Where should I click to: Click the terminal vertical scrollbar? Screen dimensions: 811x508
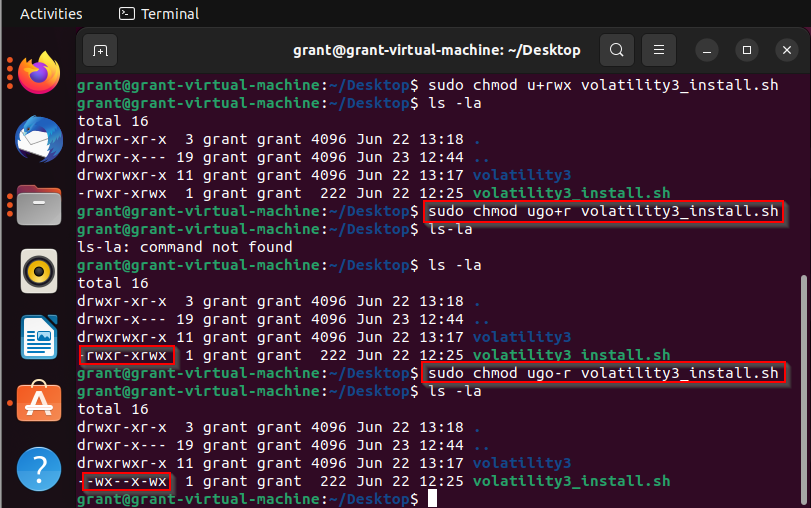point(803,391)
